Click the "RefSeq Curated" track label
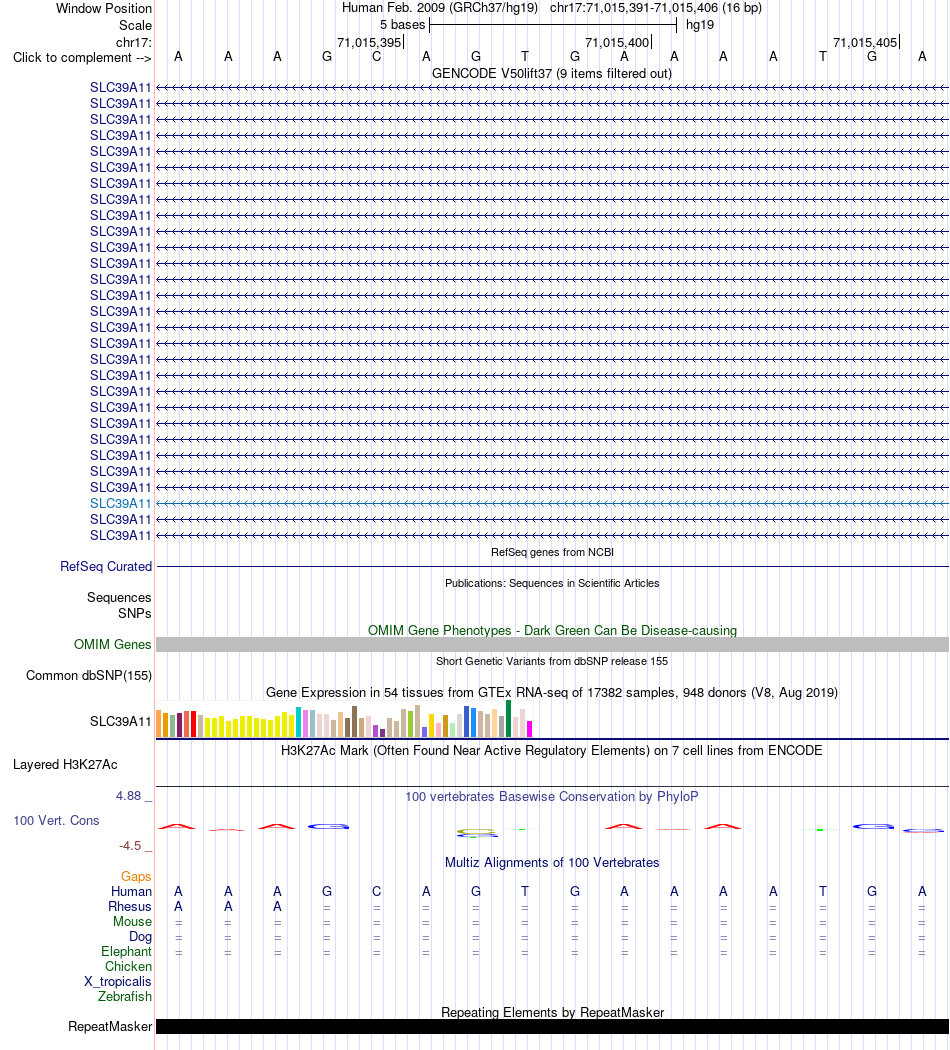 point(106,567)
